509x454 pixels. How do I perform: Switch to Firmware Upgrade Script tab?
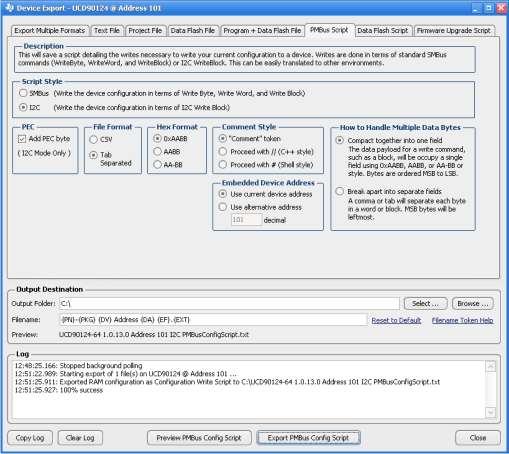tap(454, 31)
